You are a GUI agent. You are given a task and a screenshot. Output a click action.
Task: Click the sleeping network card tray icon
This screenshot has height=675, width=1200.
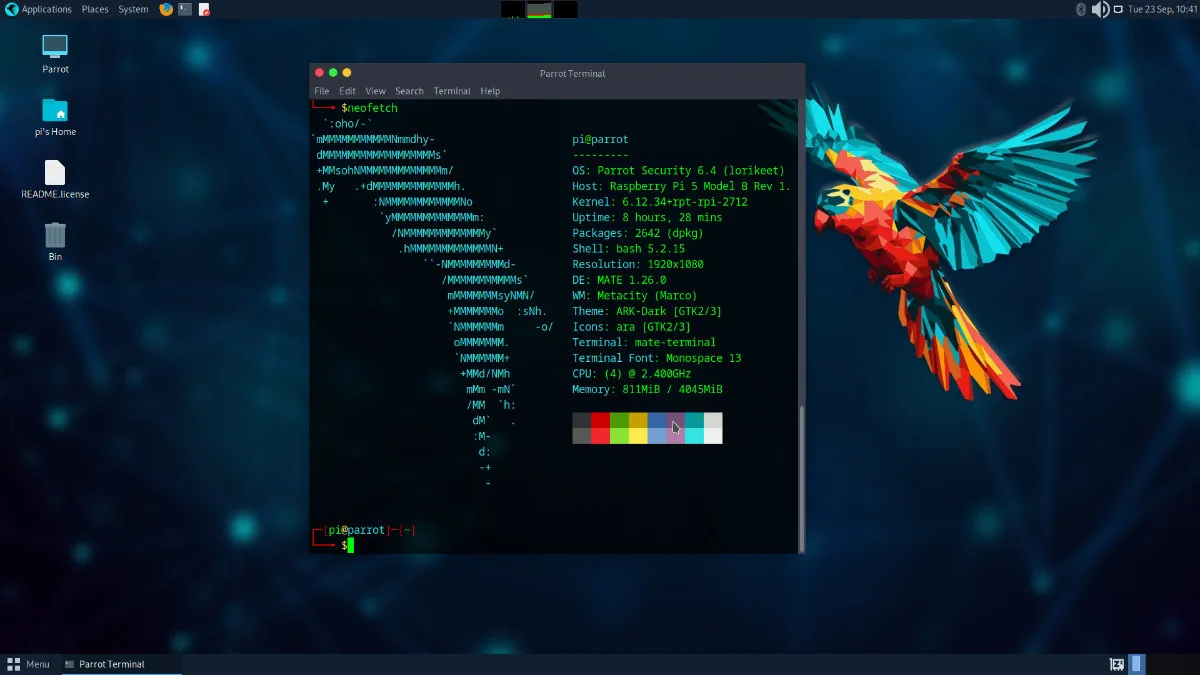coord(1117,664)
